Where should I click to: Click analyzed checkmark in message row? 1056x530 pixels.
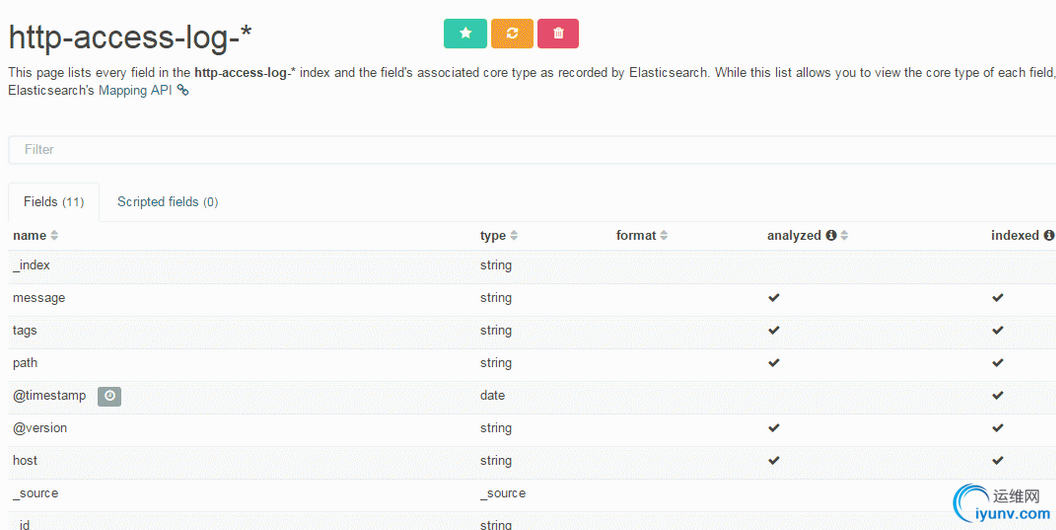pyautogui.click(x=774, y=297)
